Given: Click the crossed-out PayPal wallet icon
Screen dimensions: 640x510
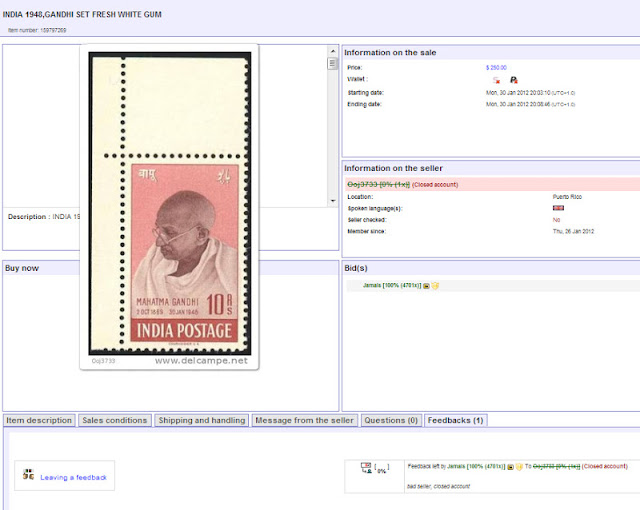Looking at the screenshot, I should click(514, 80).
